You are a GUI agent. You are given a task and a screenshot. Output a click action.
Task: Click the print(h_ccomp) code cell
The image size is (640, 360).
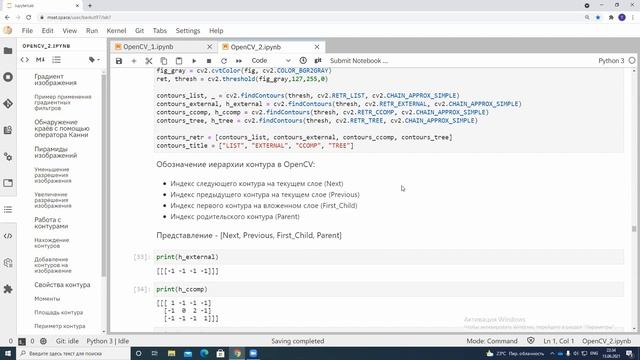[x=389, y=289]
